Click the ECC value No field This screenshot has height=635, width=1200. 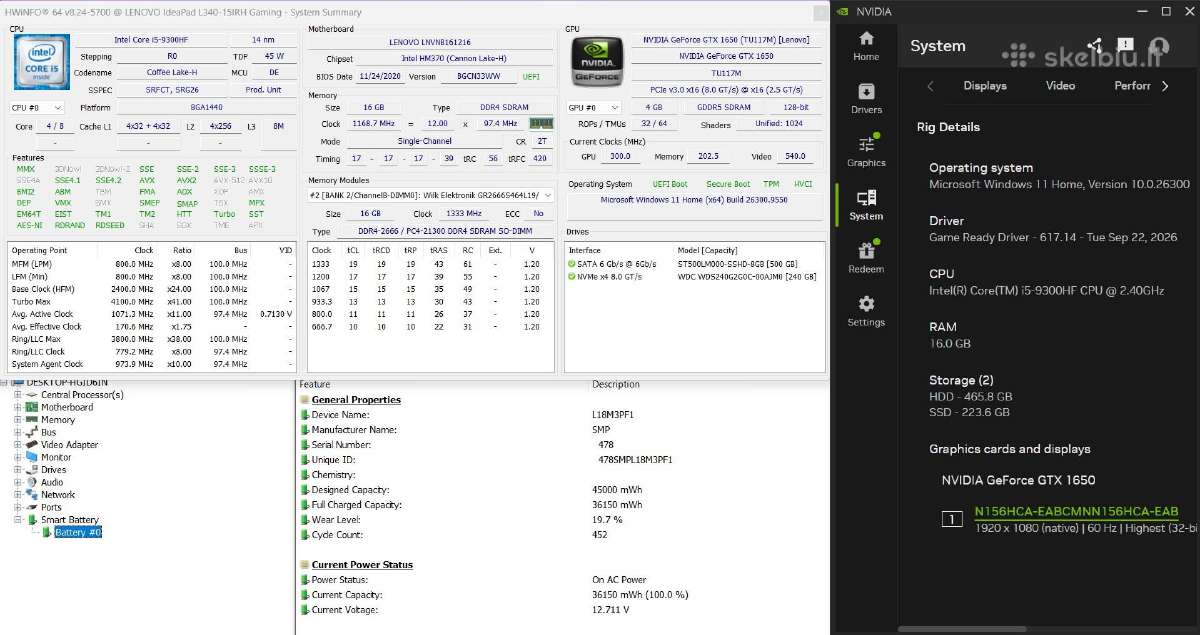pyautogui.click(x=539, y=213)
